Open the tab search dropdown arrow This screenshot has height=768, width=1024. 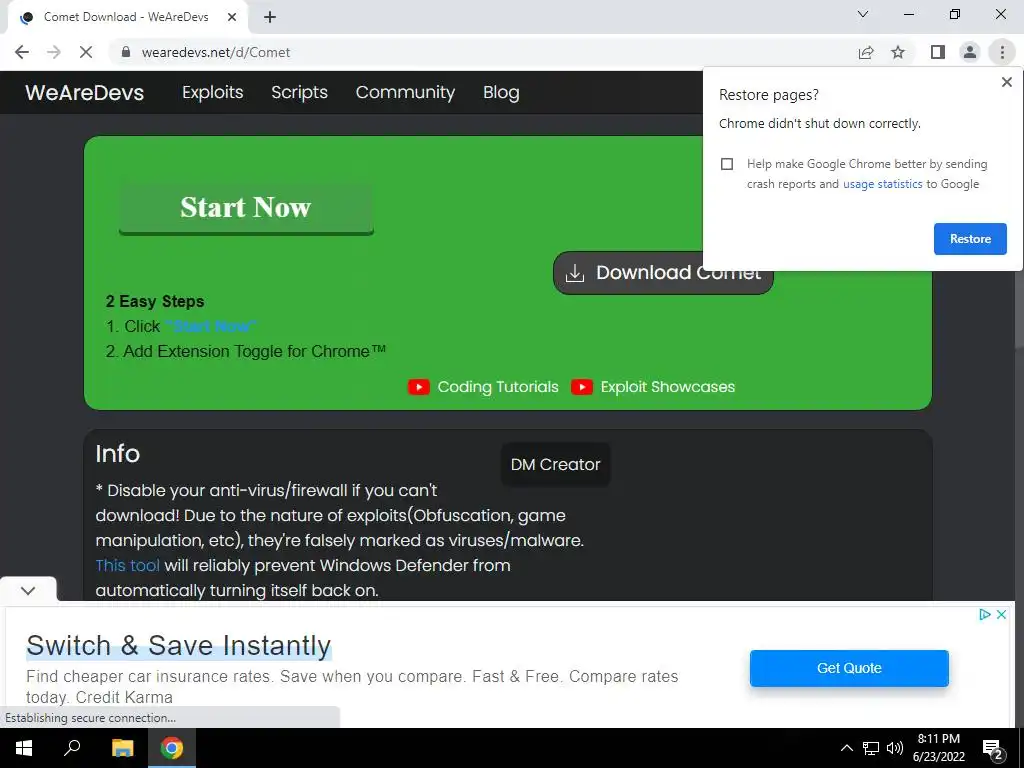pyautogui.click(x=863, y=14)
